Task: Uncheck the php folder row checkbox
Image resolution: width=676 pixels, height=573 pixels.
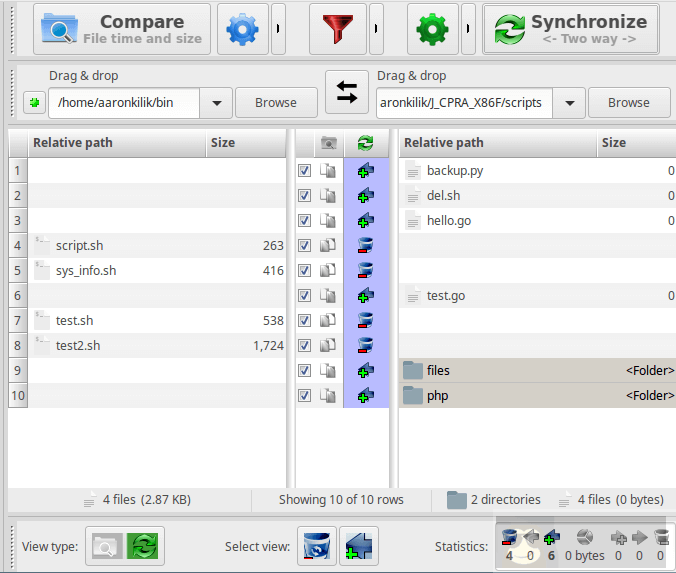Action: pos(304,396)
